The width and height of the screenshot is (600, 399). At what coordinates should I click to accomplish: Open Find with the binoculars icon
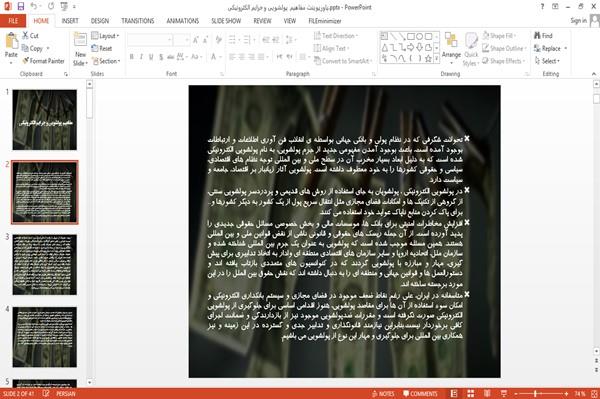click(537, 36)
